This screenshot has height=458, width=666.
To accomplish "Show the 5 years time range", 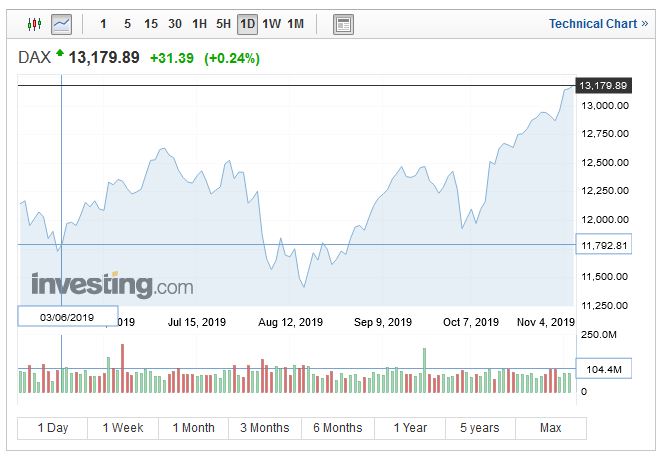I will click(480, 428).
